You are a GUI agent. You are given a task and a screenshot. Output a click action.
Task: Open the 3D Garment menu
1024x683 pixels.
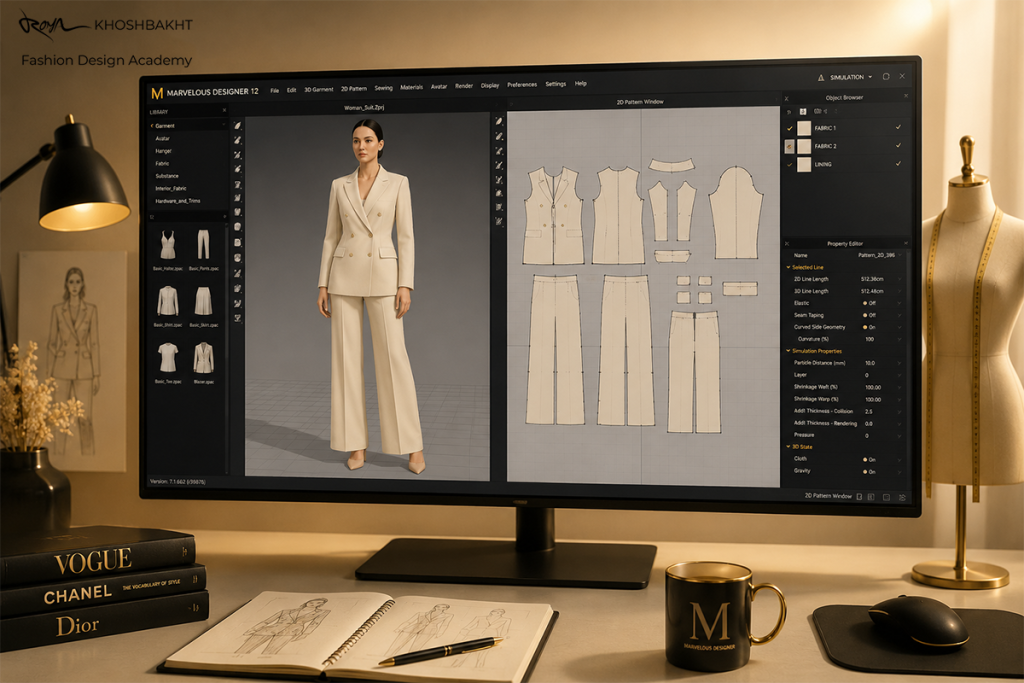click(319, 89)
